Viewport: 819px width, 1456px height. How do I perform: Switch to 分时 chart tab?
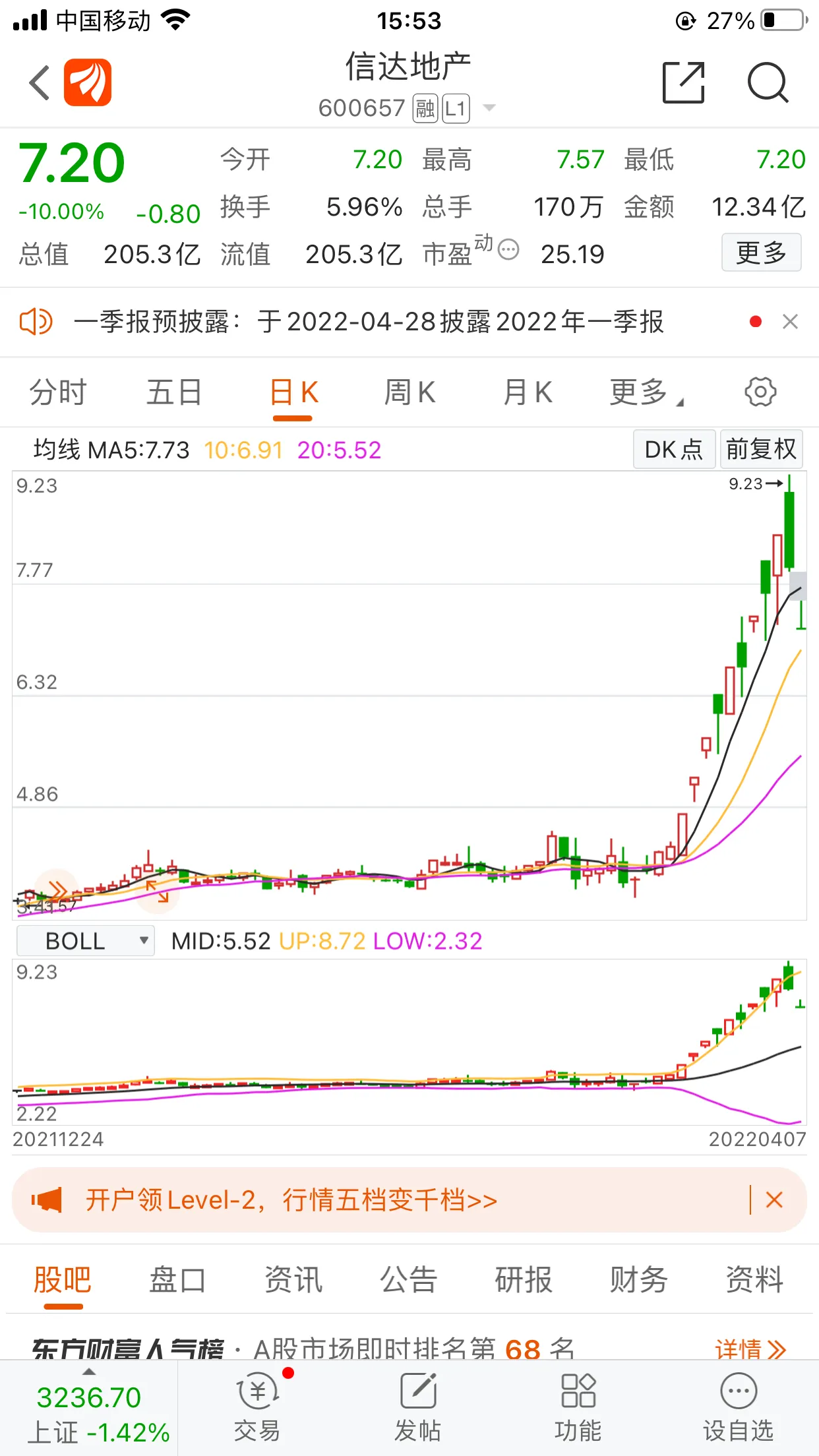pyautogui.click(x=57, y=392)
